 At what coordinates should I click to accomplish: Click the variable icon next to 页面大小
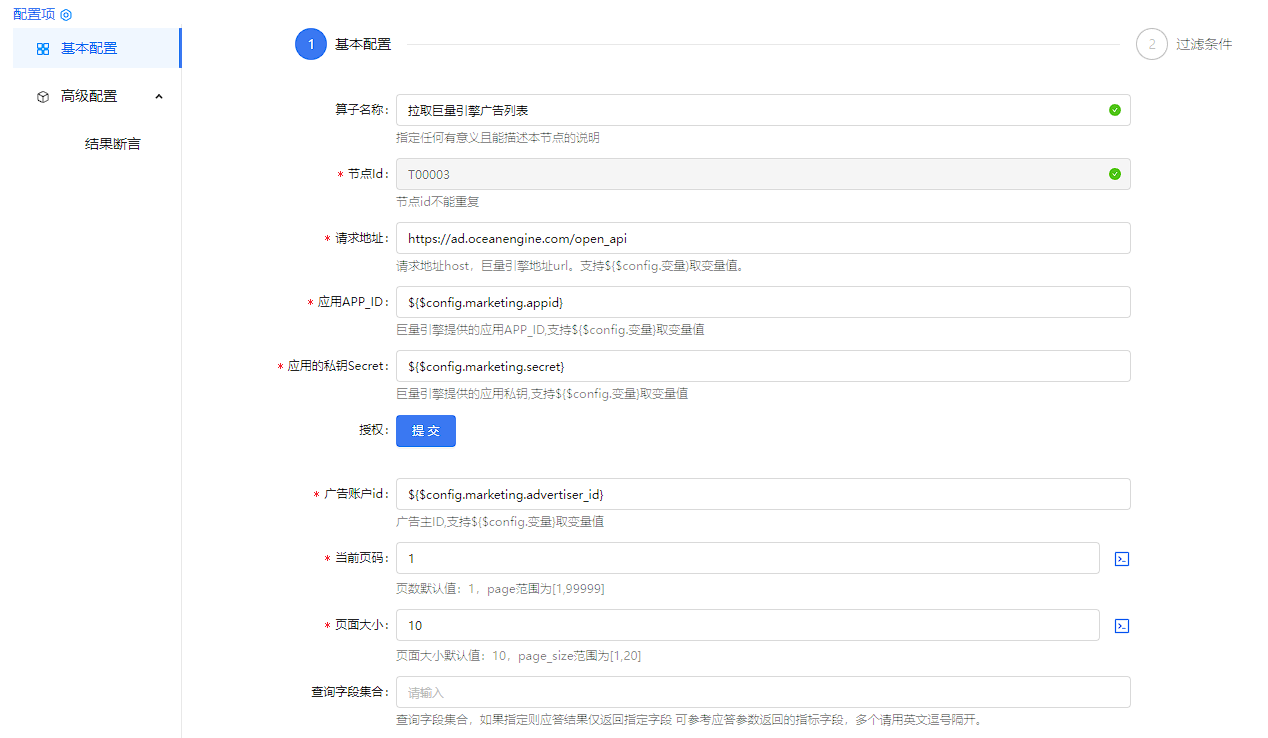coord(1122,626)
